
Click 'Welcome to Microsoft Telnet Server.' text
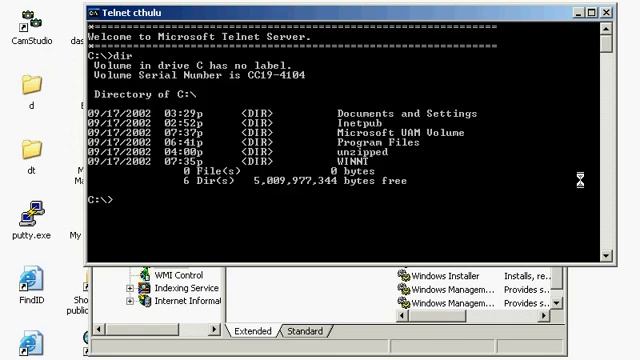pos(199,37)
